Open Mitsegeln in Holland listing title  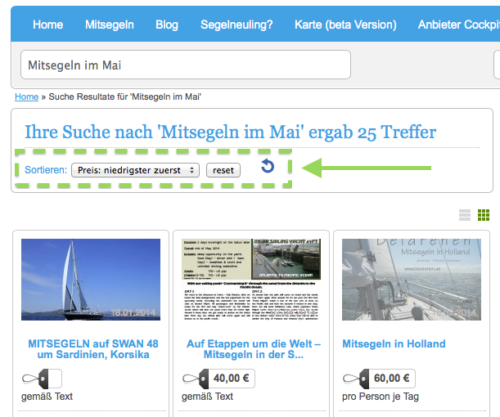coord(394,344)
